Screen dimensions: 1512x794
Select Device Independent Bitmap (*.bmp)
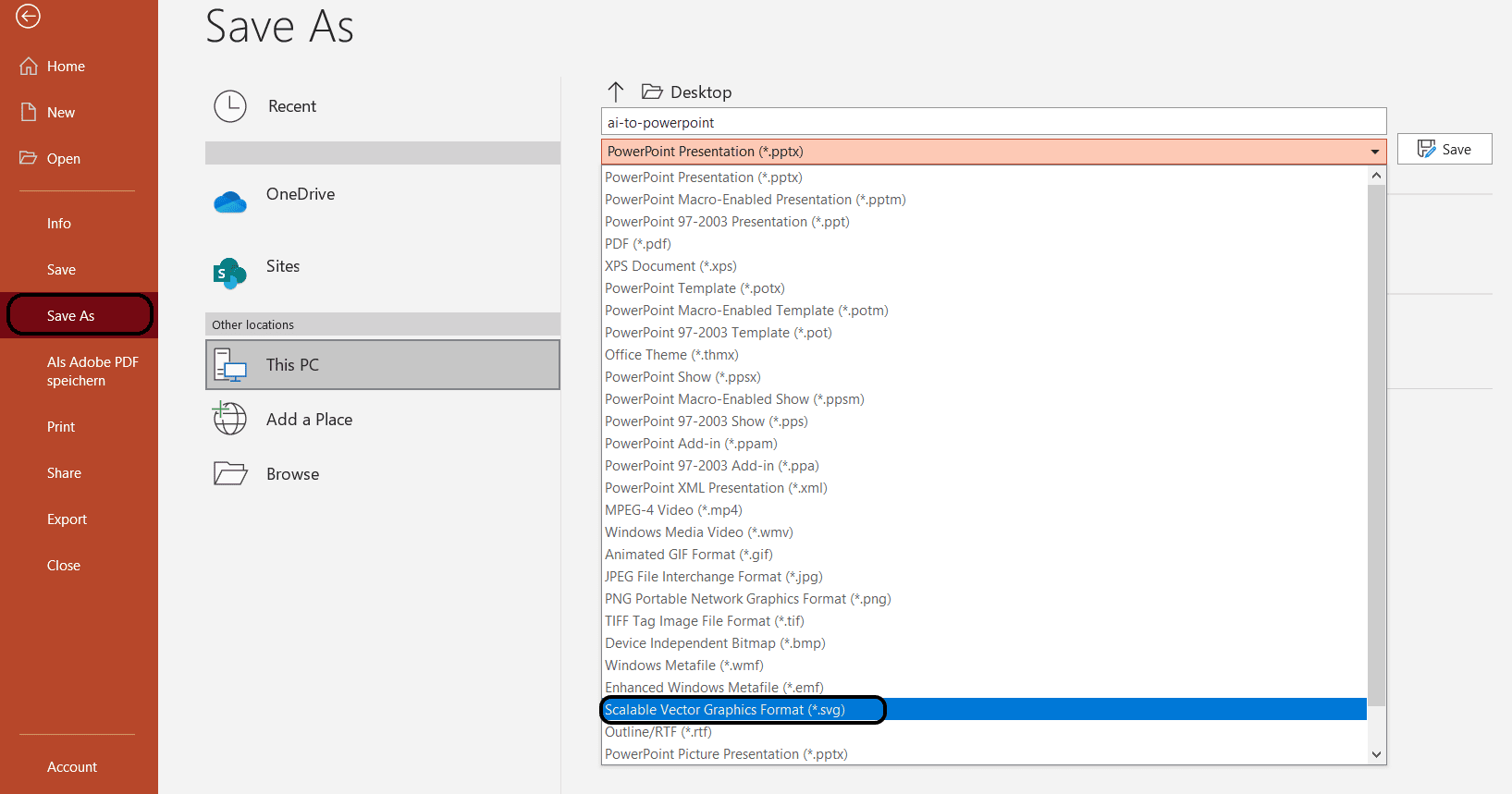[984, 643]
